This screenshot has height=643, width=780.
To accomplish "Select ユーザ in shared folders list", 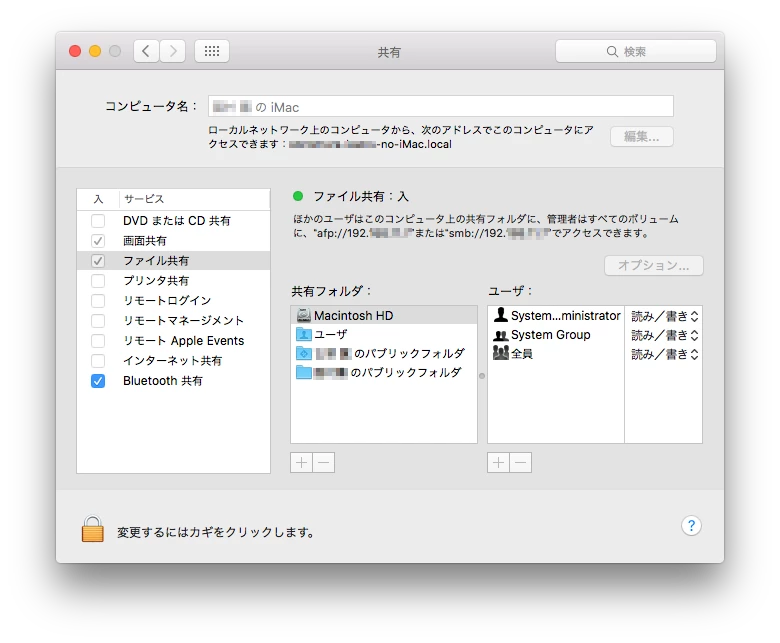I will coord(384,334).
